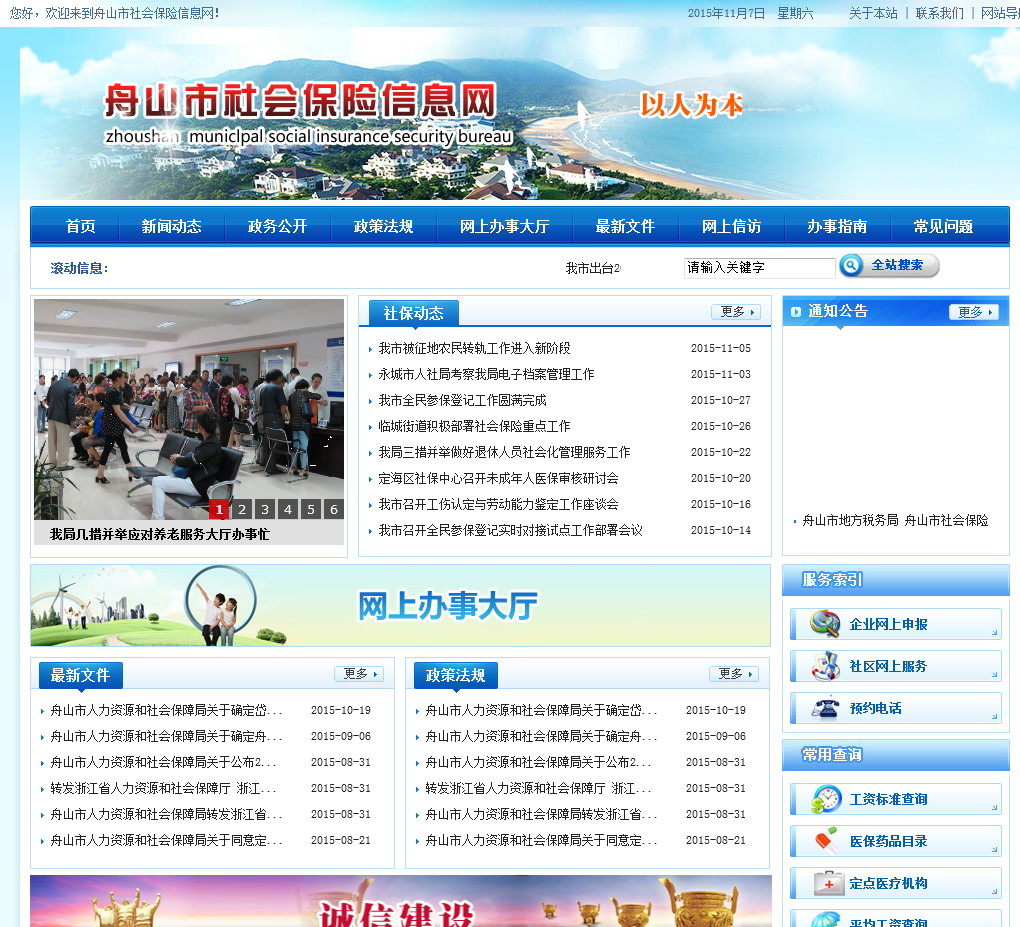
Task: Open news 我市召开全民参保登记实时对接试点工作部署会议
Action: point(511,530)
